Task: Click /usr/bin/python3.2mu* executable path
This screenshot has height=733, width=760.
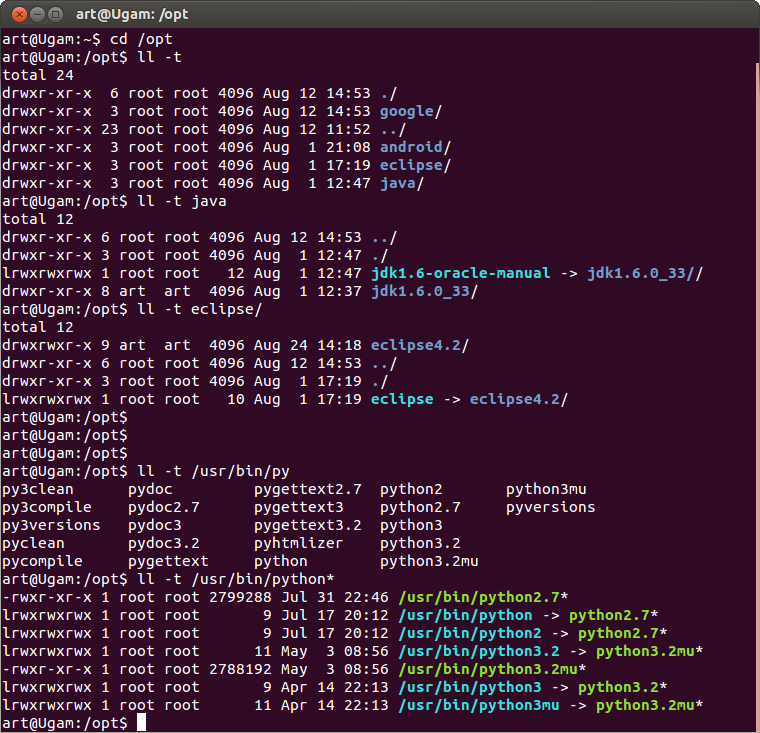Action: click(x=492, y=669)
